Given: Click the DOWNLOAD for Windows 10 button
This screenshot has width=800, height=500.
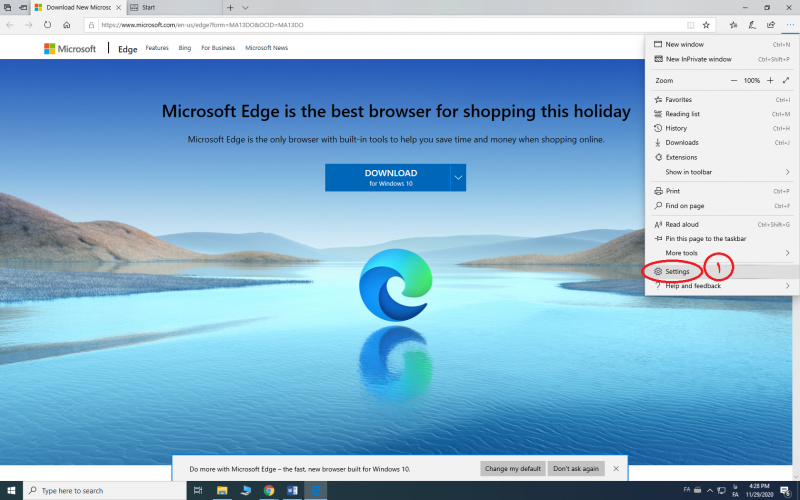Looking at the screenshot, I should tap(390, 177).
